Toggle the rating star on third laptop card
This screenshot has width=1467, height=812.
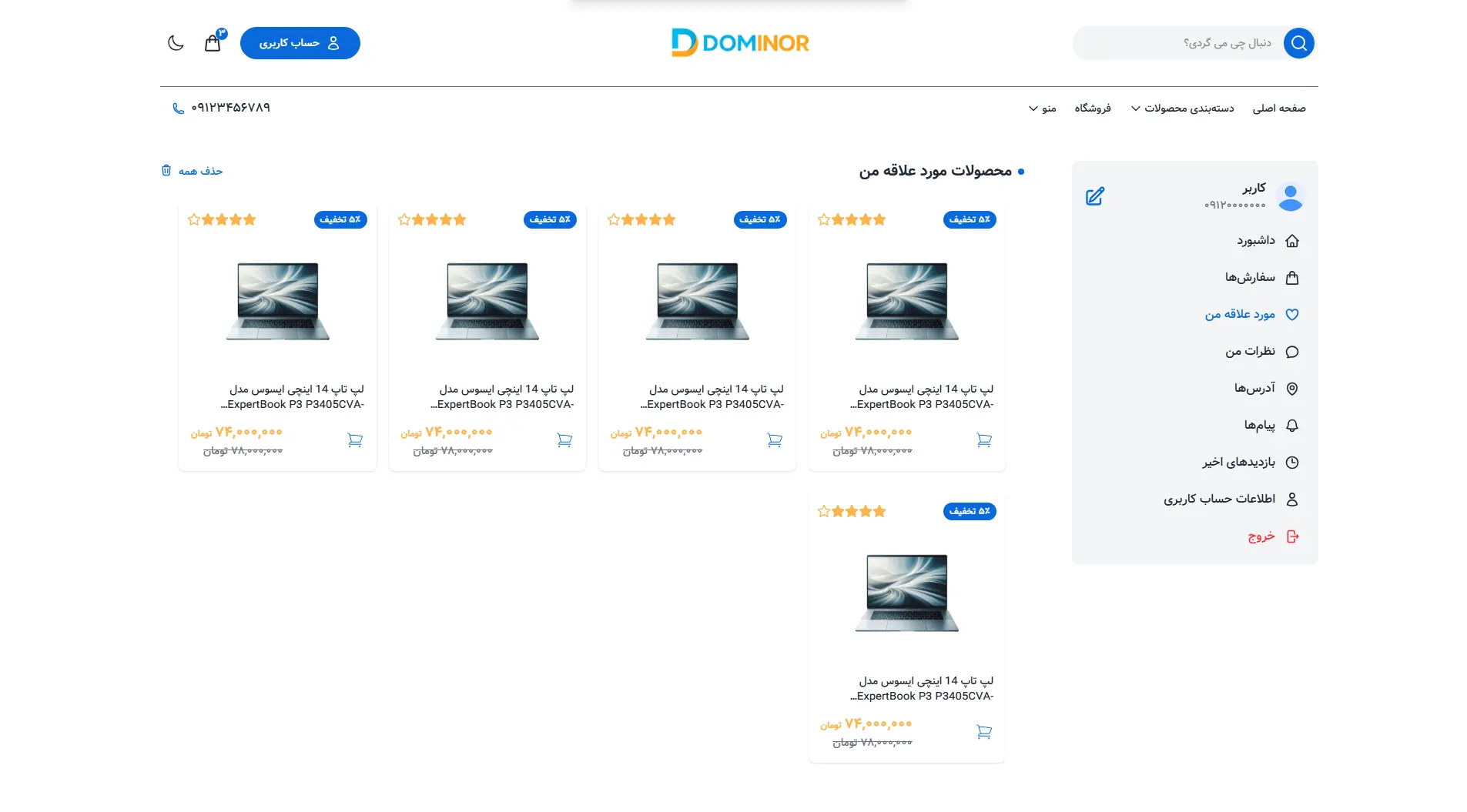click(613, 219)
